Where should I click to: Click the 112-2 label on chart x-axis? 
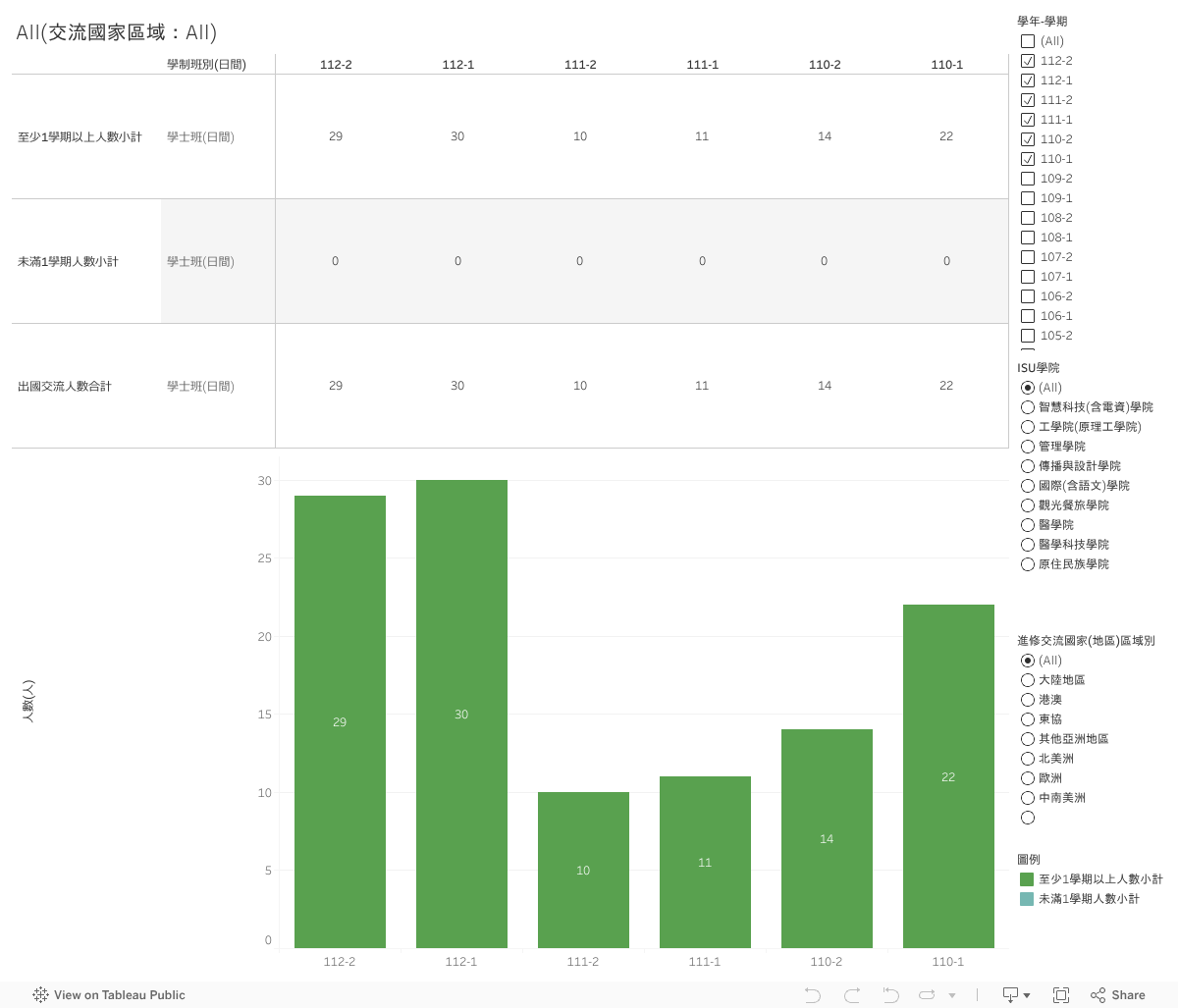click(x=340, y=962)
